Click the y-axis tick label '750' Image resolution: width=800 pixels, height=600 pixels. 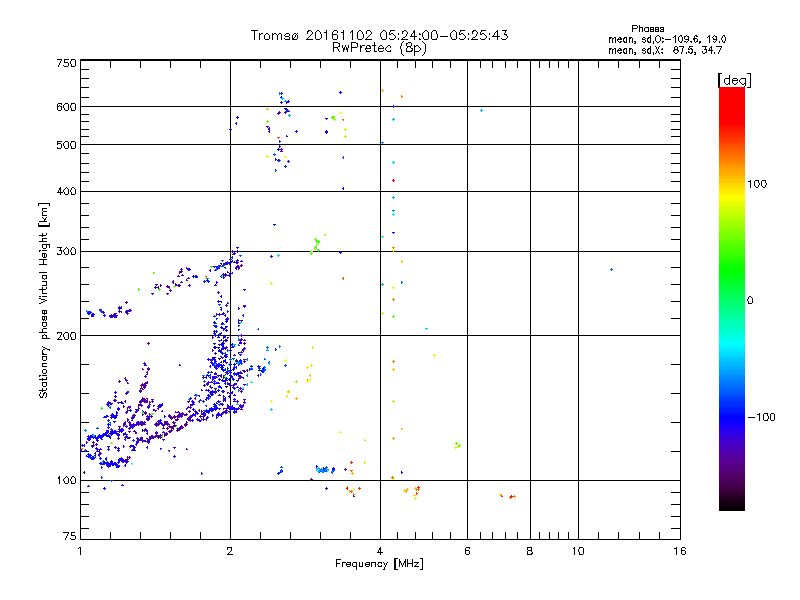click(66, 63)
